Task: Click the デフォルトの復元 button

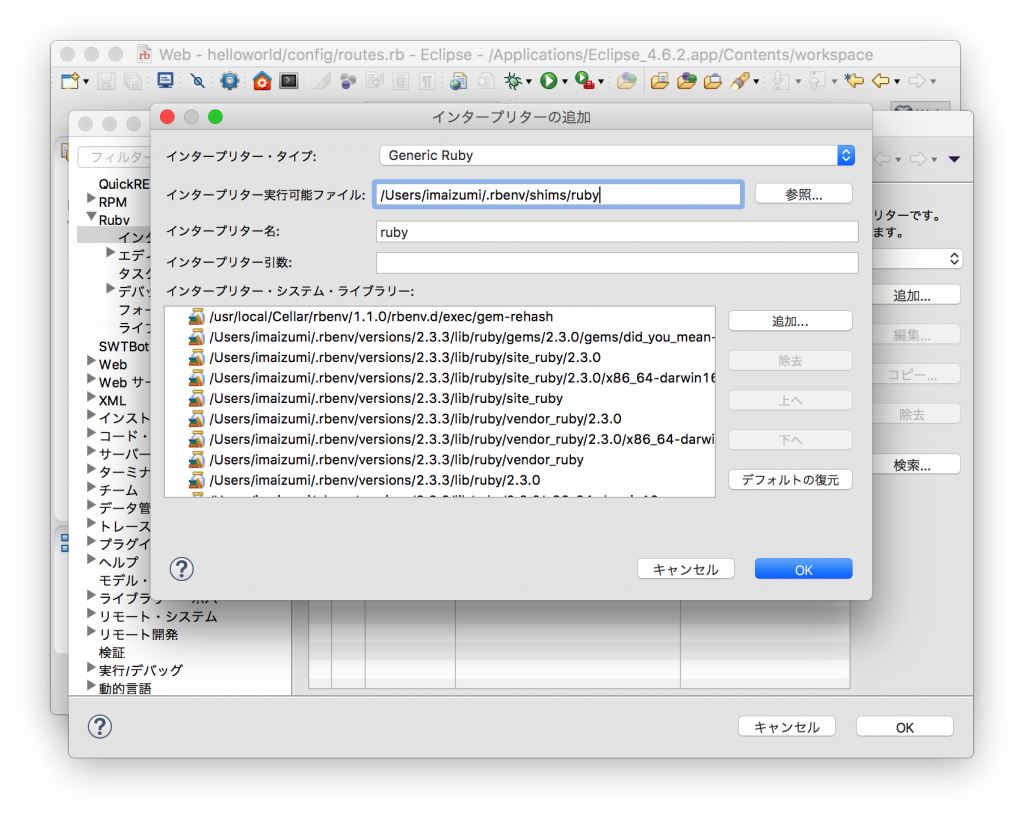Action: click(790, 480)
